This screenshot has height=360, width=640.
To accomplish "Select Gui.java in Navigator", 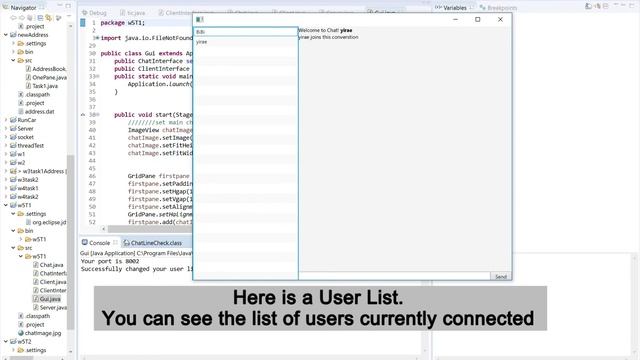I will 50,299.
